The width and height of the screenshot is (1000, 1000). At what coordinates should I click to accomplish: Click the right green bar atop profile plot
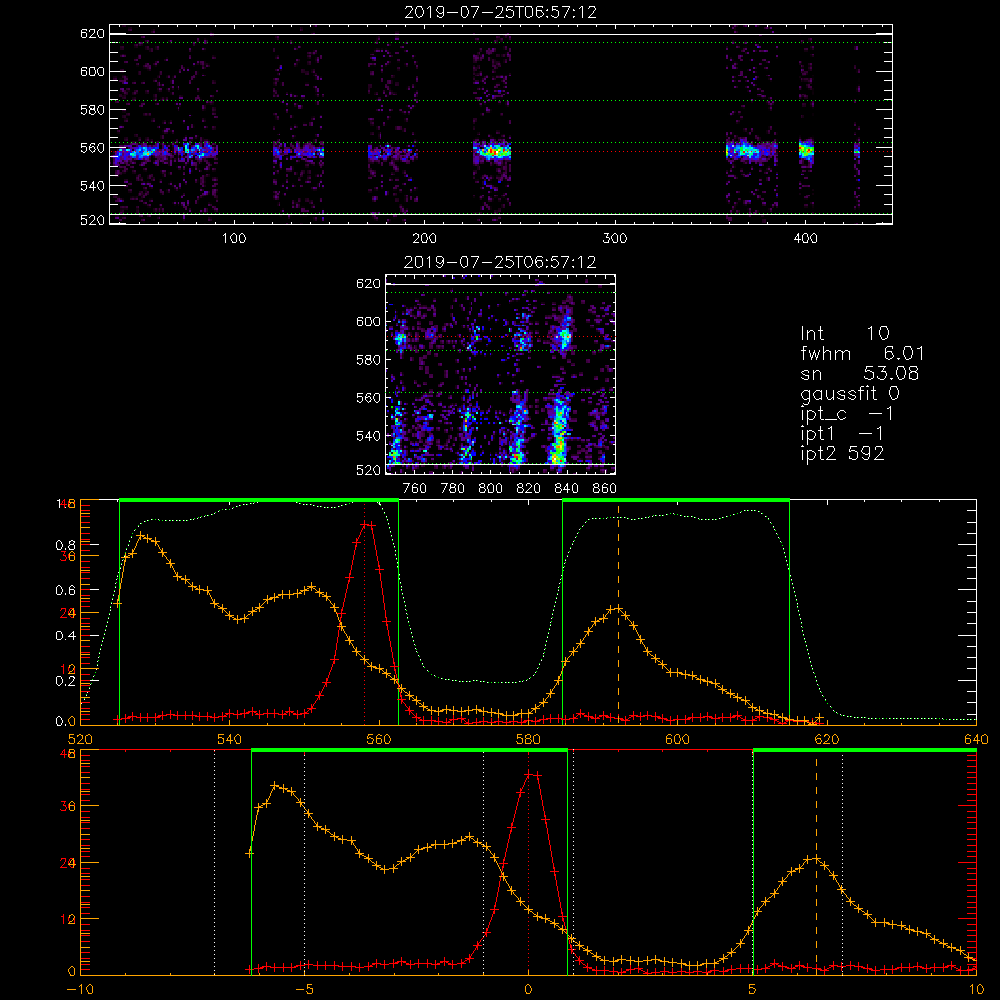tap(676, 500)
